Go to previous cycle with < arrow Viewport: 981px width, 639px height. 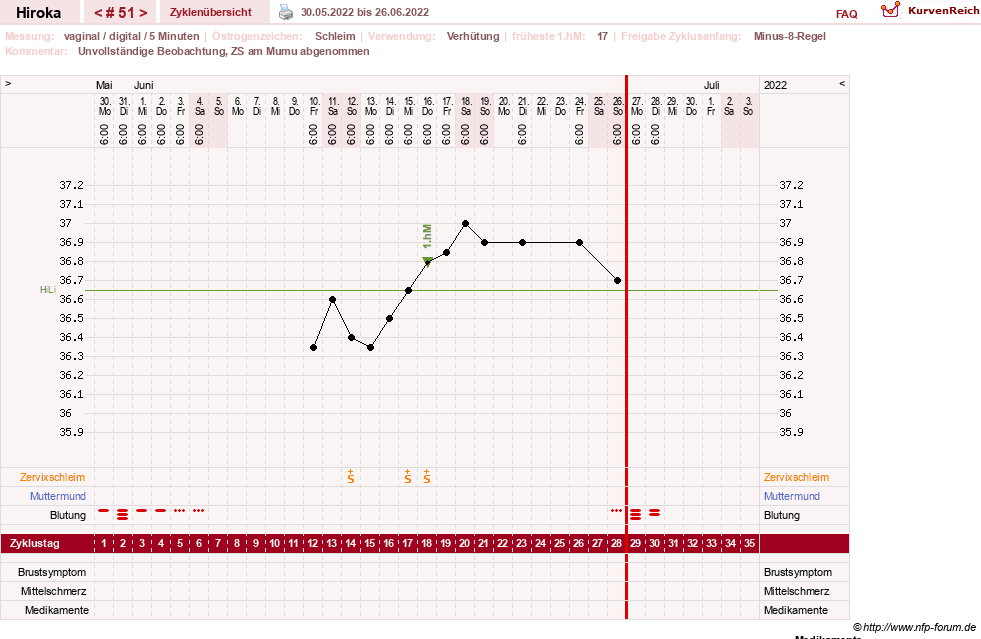(x=98, y=13)
